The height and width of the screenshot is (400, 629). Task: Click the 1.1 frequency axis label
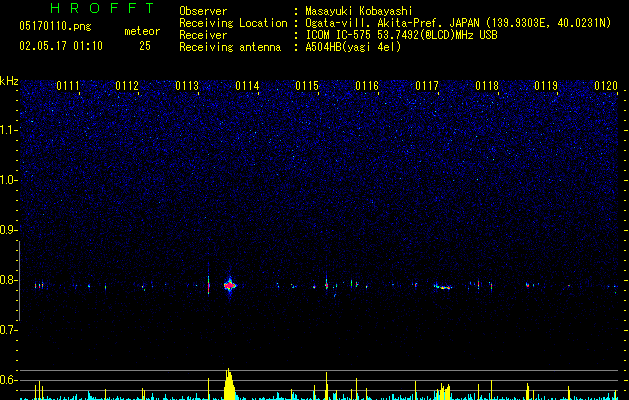7,130
